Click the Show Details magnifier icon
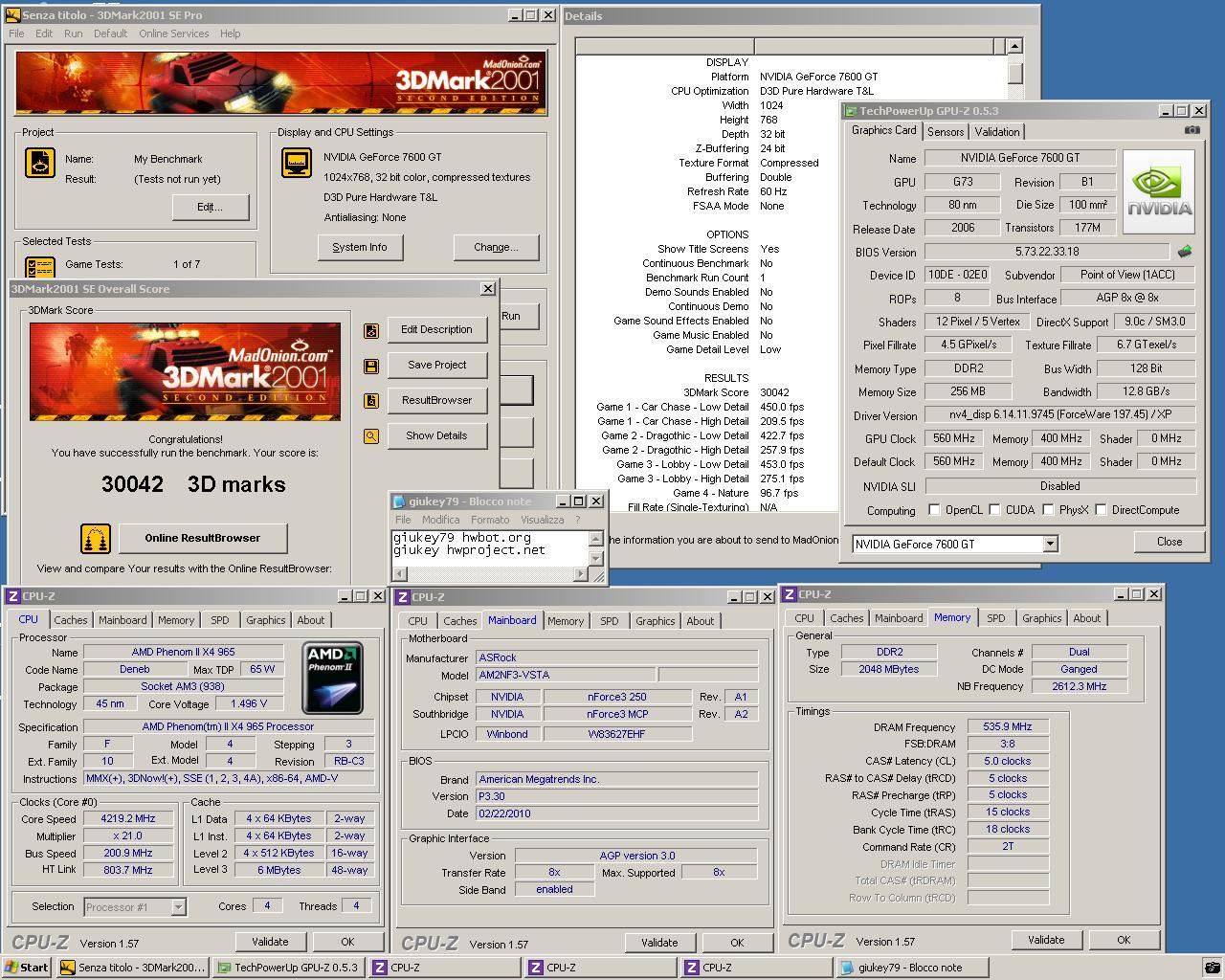Screen dimensions: 1225x980 click(x=371, y=436)
